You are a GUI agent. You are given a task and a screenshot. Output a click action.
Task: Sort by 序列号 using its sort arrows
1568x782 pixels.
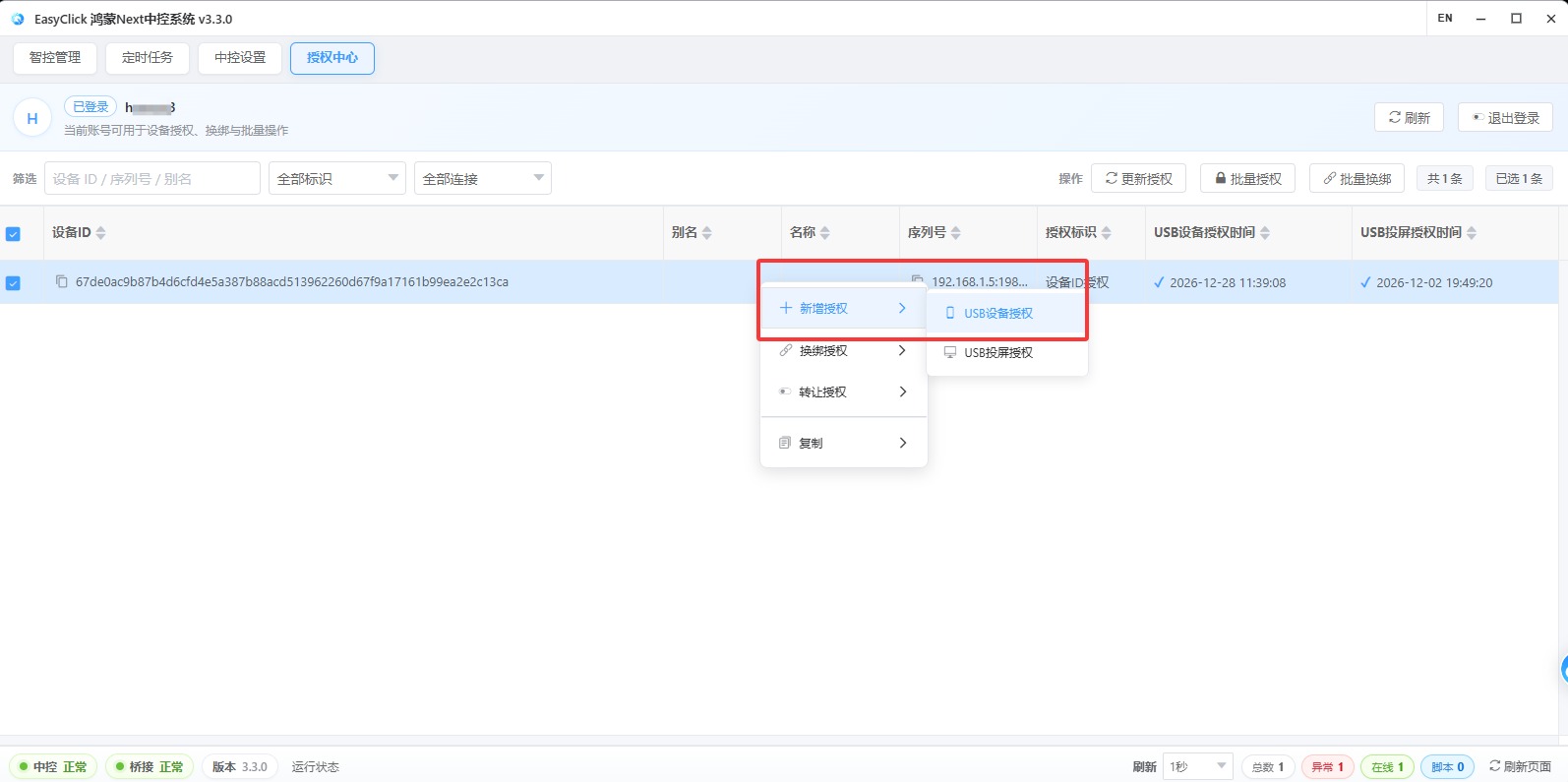[955, 233]
